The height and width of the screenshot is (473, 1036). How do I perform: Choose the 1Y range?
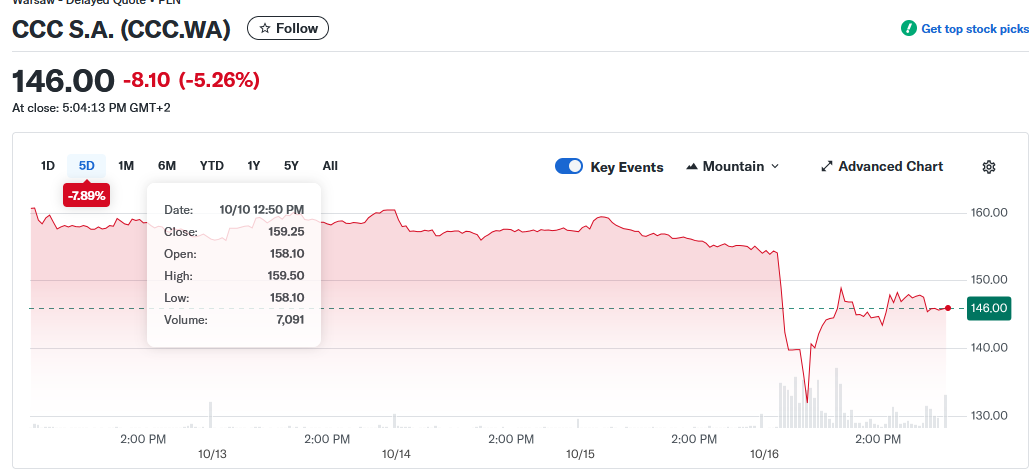pos(254,166)
